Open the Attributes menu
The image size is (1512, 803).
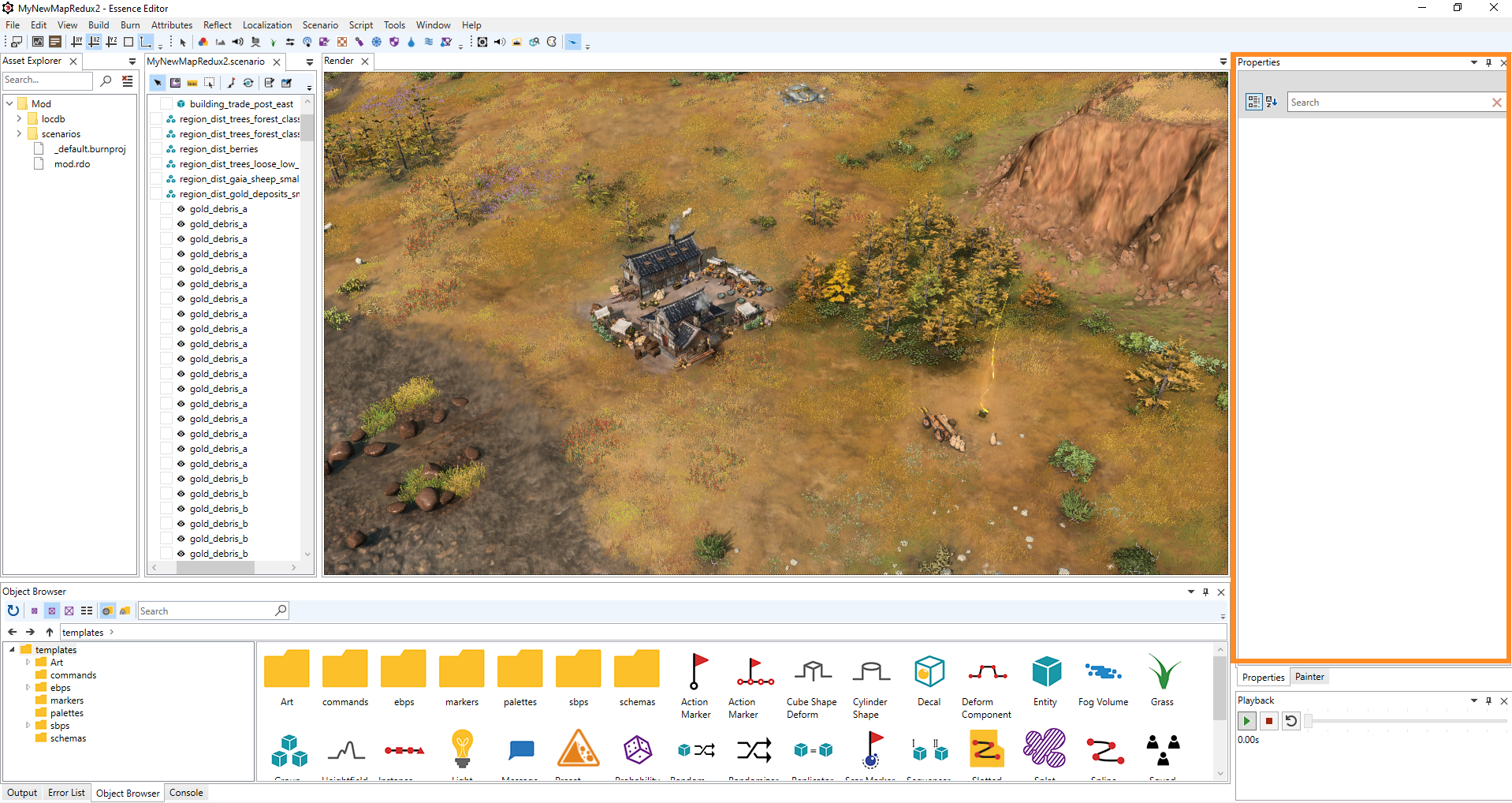[172, 25]
